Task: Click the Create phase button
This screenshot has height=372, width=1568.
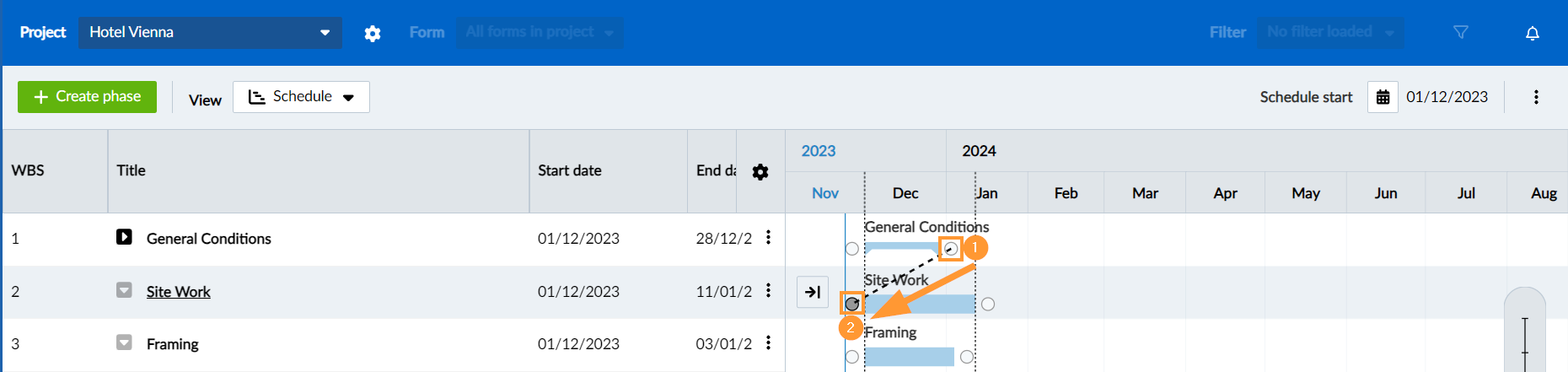Action: 87,97
